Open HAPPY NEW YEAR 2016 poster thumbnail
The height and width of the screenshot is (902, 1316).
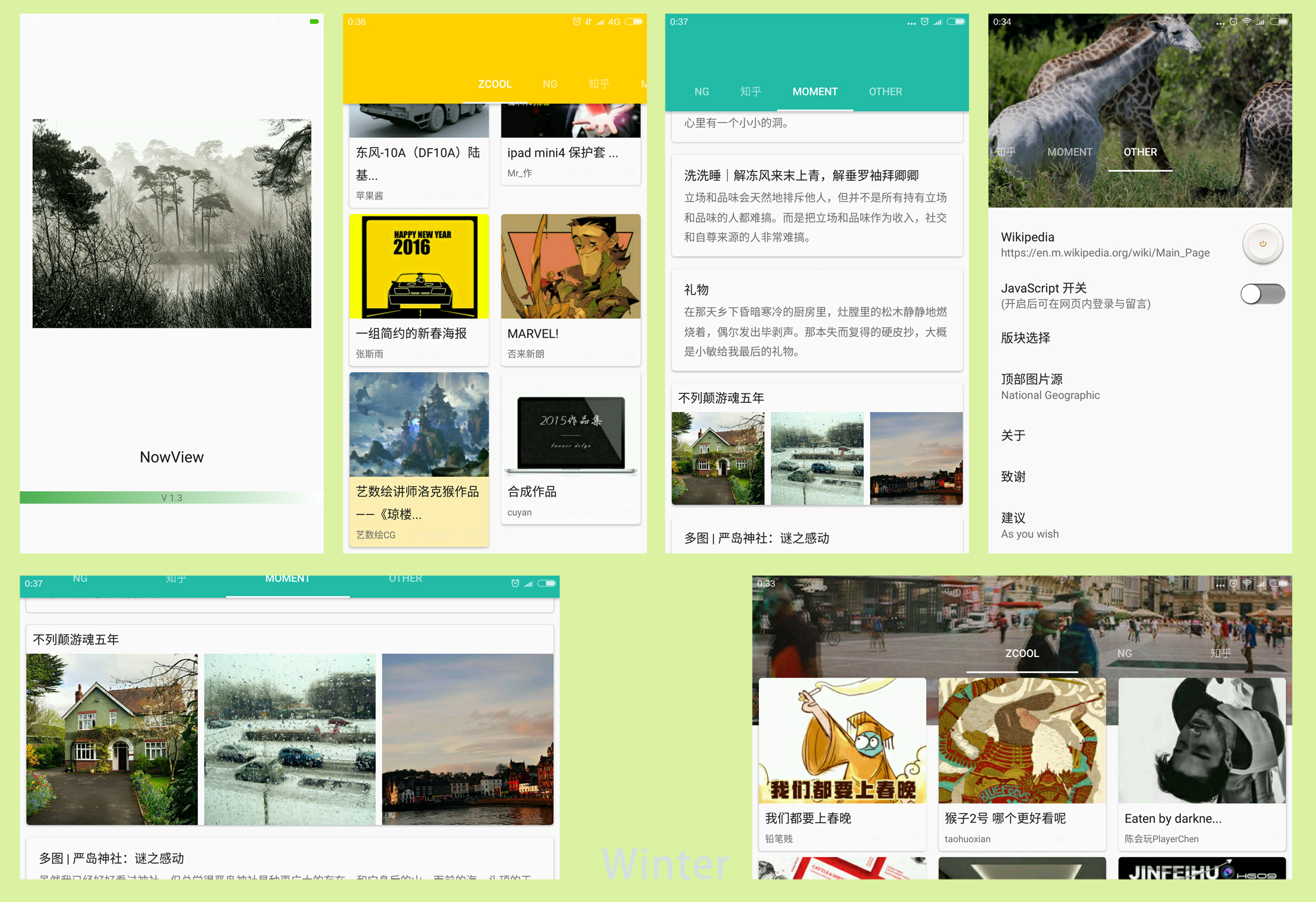(418, 266)
